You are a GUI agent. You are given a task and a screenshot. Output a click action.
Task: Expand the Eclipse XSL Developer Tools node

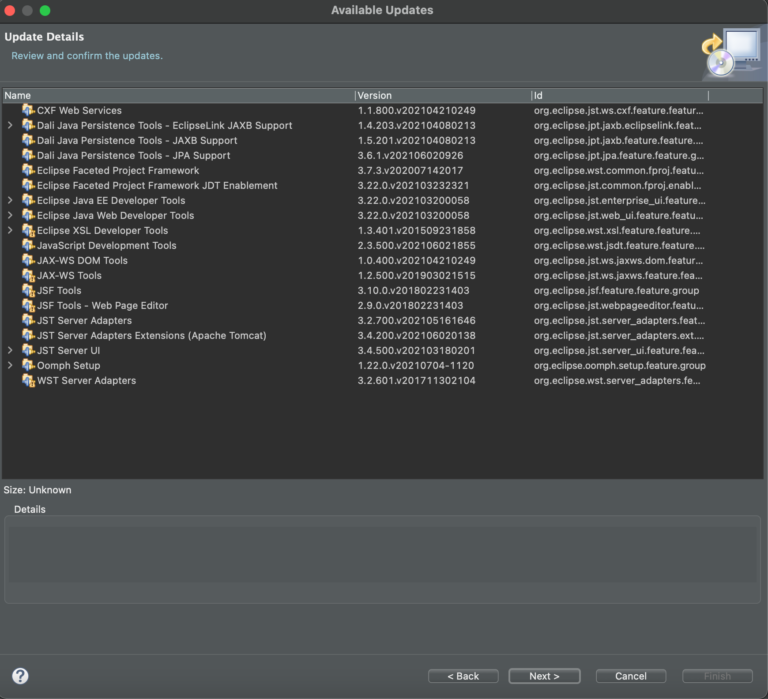(x=10, y=231)
